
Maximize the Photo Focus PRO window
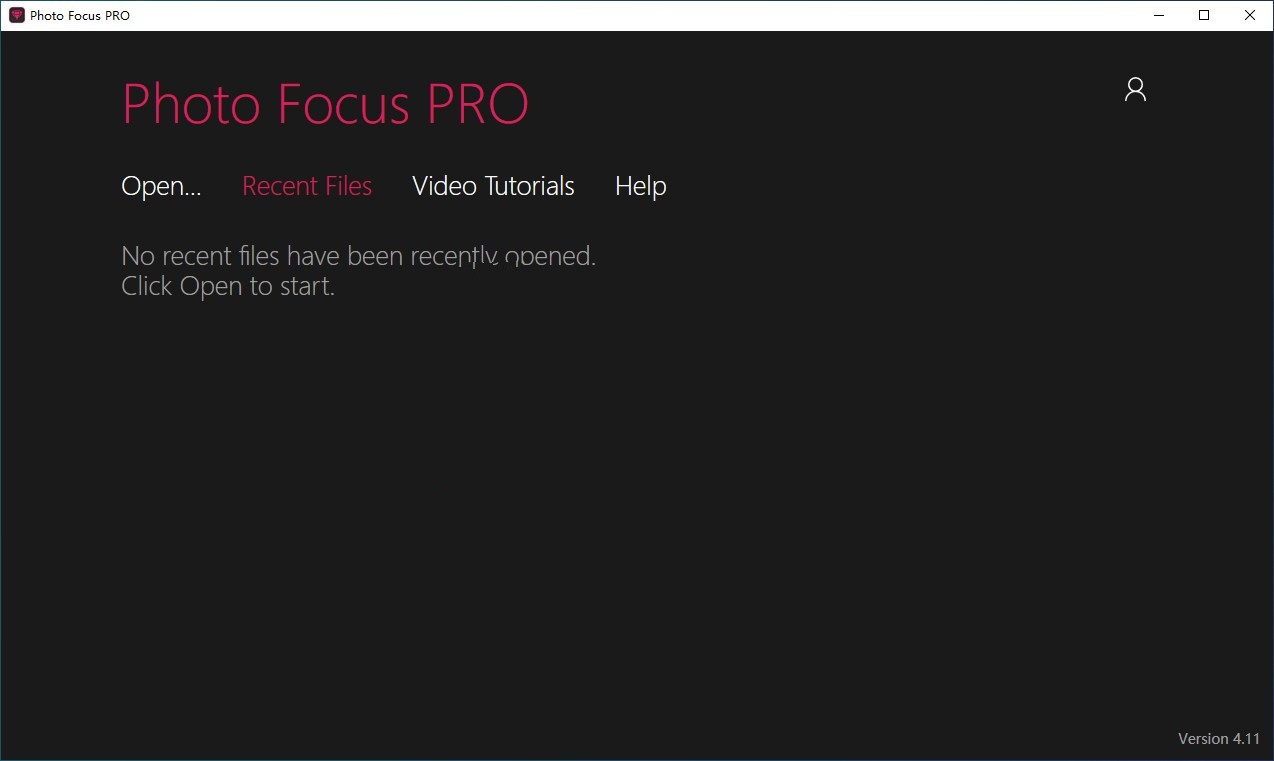[x=1204, y=15]
